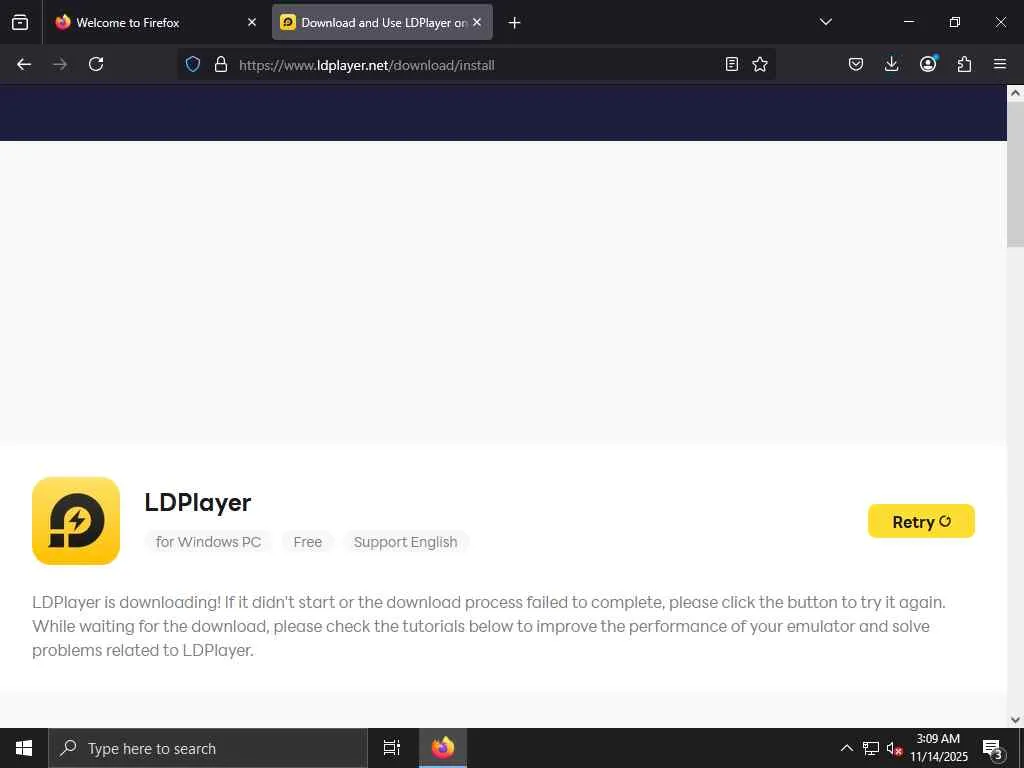
Task: Save page to Pocket
Action: (x=856, y=64)
